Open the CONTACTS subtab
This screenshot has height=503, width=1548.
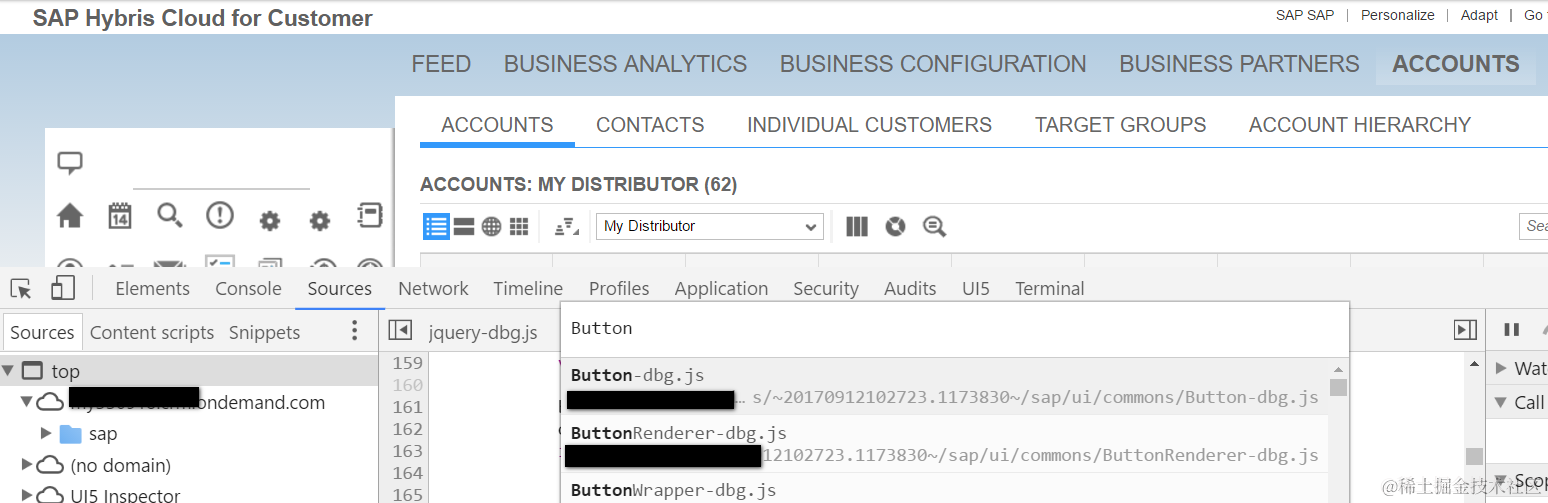tap(650, 125)
